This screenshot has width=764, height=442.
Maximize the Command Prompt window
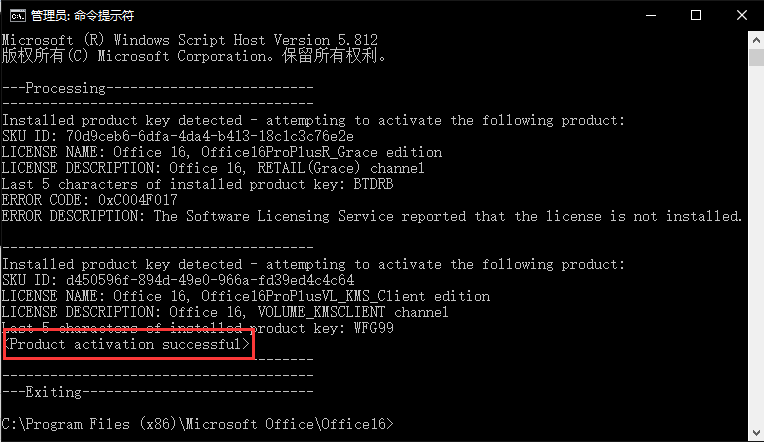coord(696,16)
